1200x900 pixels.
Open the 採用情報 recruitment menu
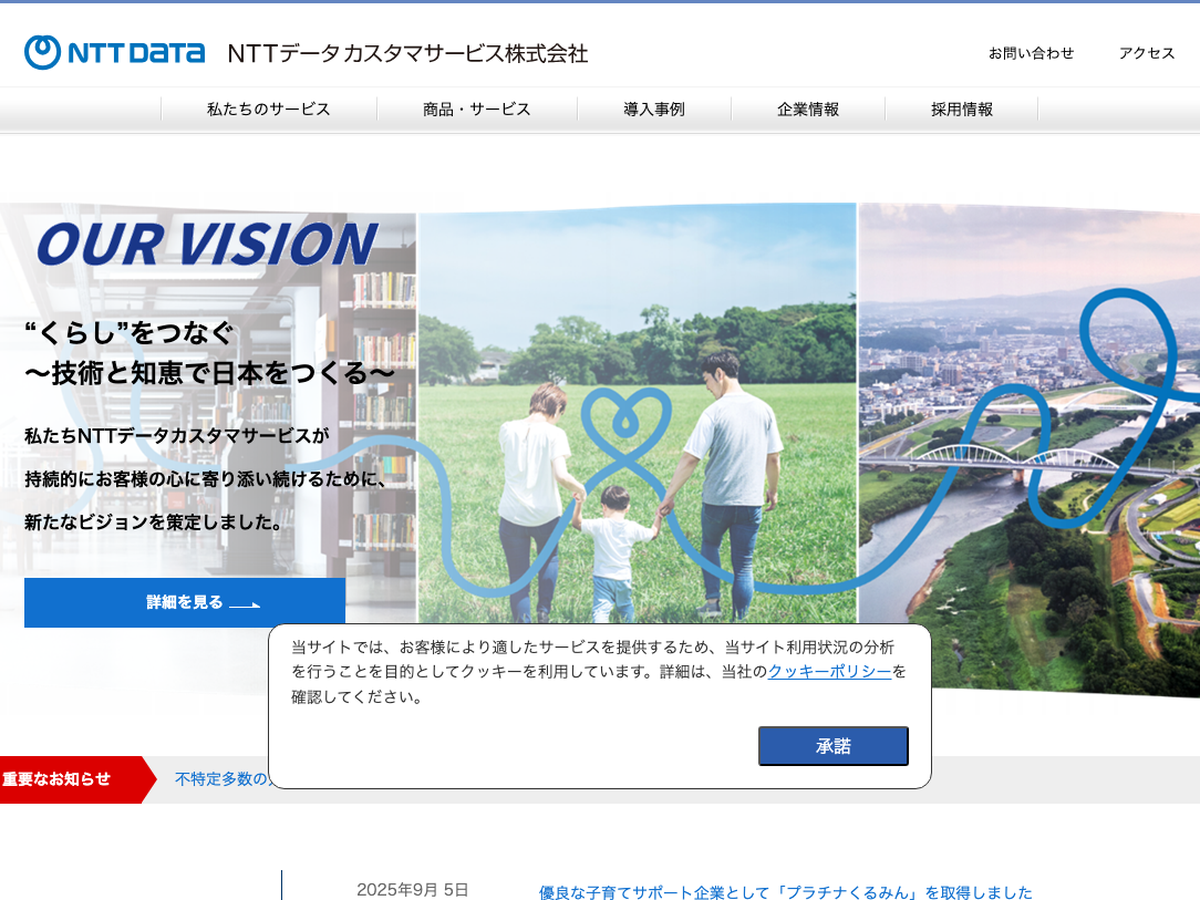pos(962,110)
